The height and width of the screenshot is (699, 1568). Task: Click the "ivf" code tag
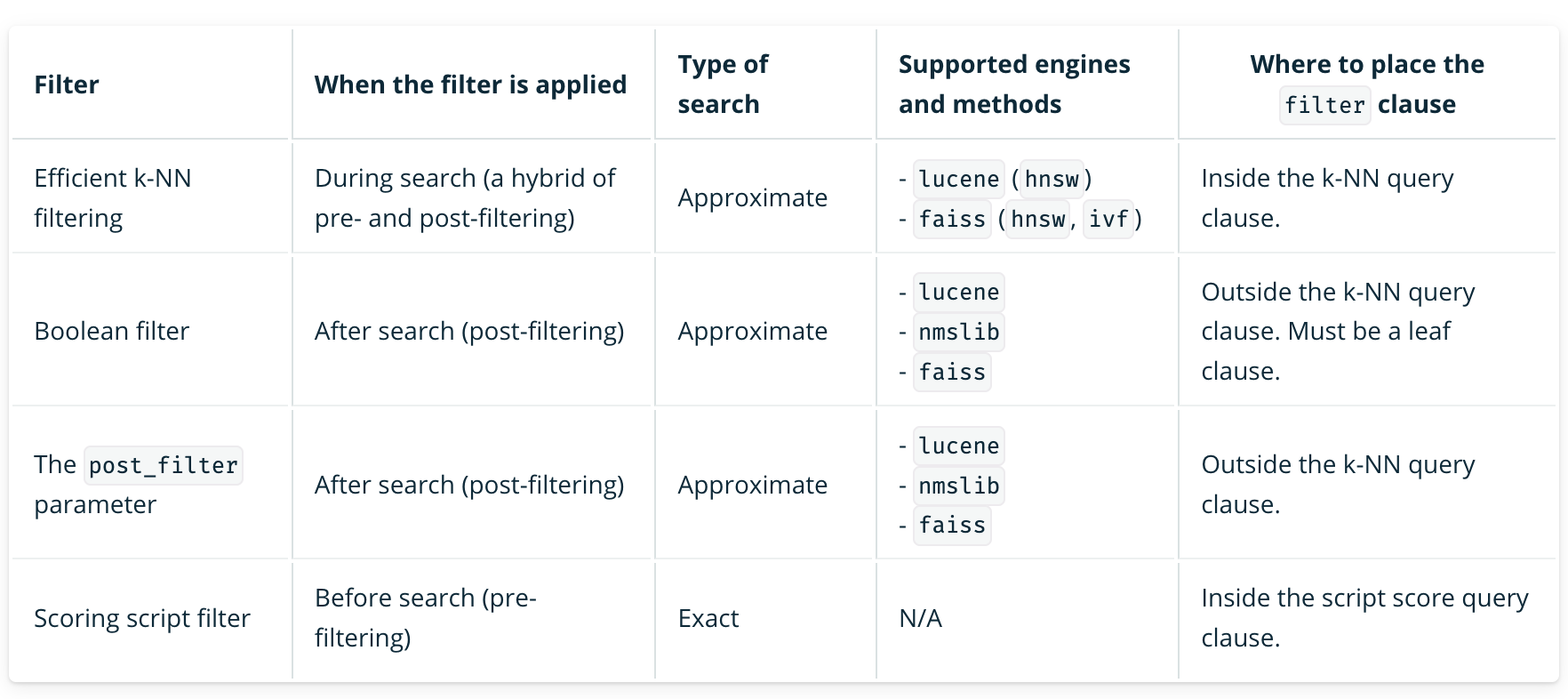click(x=1108, y=219)
